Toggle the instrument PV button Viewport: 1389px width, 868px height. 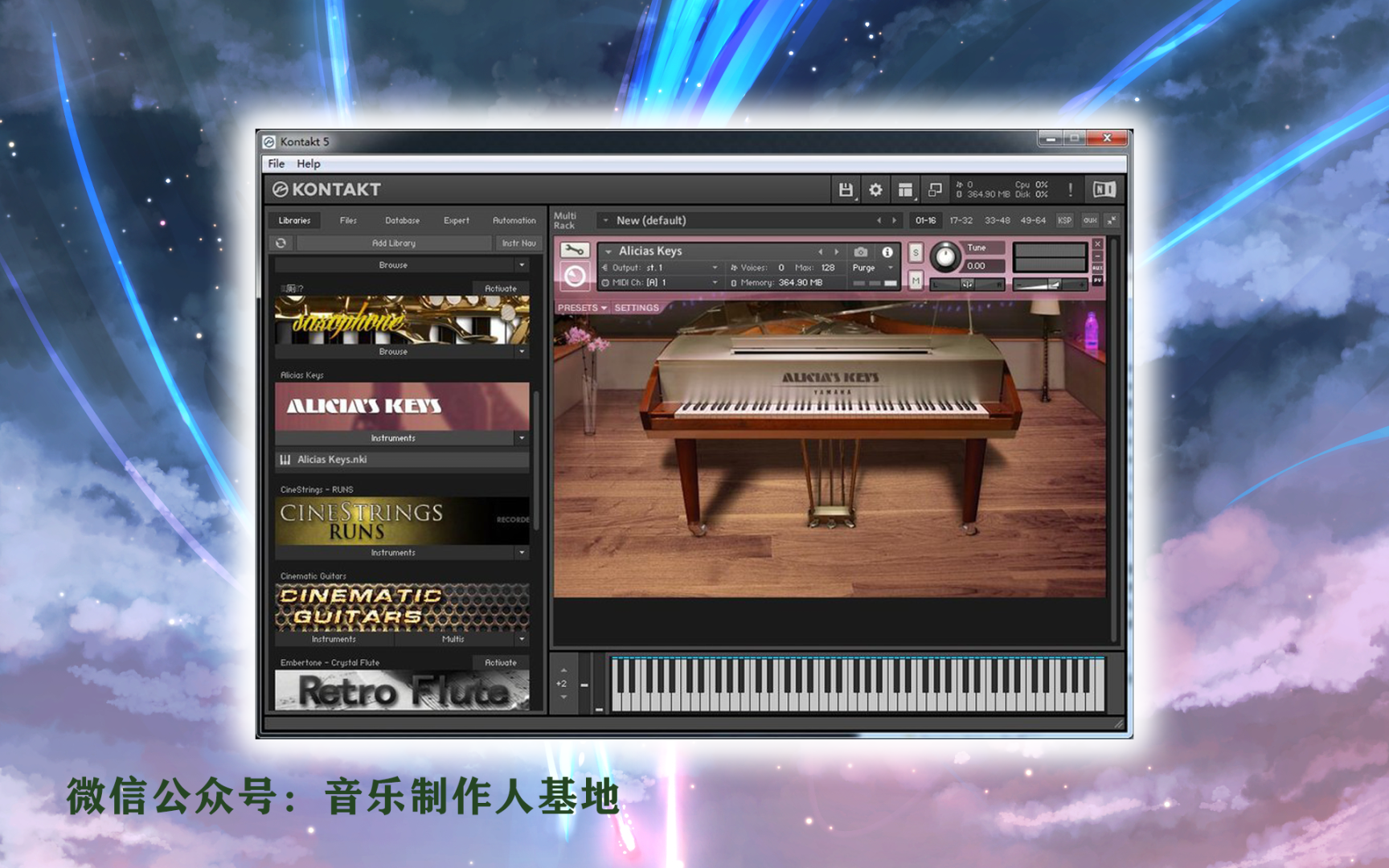coord(1097,280)
